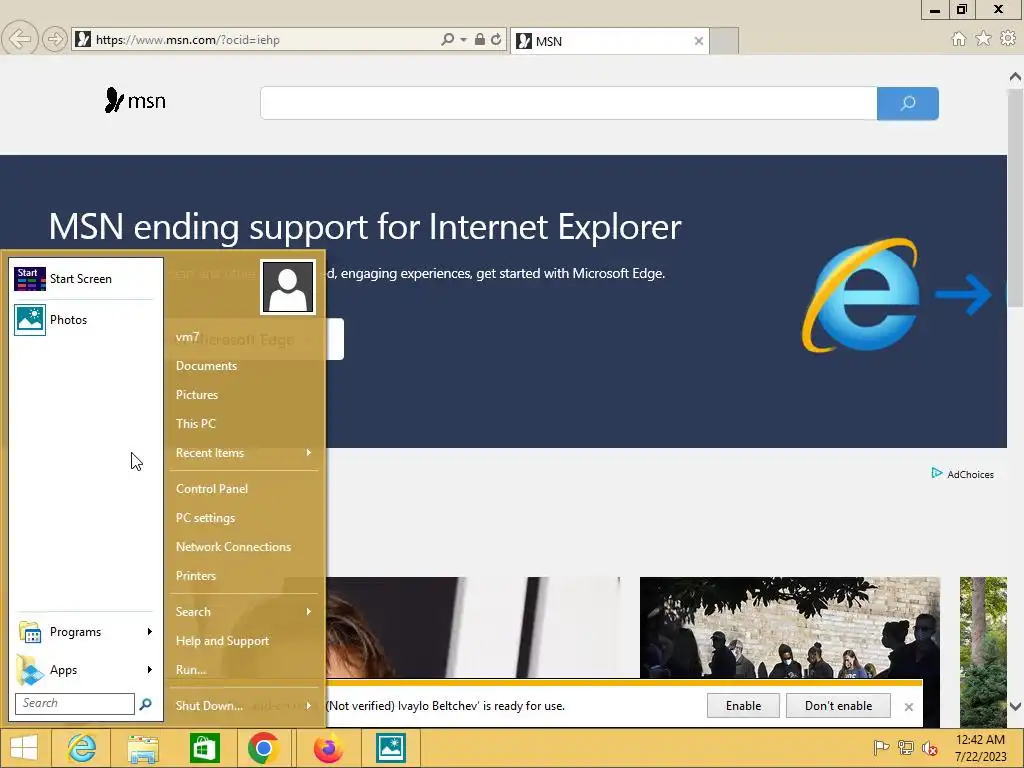Expand the Search submenu arrow

(x=309, y=612)
